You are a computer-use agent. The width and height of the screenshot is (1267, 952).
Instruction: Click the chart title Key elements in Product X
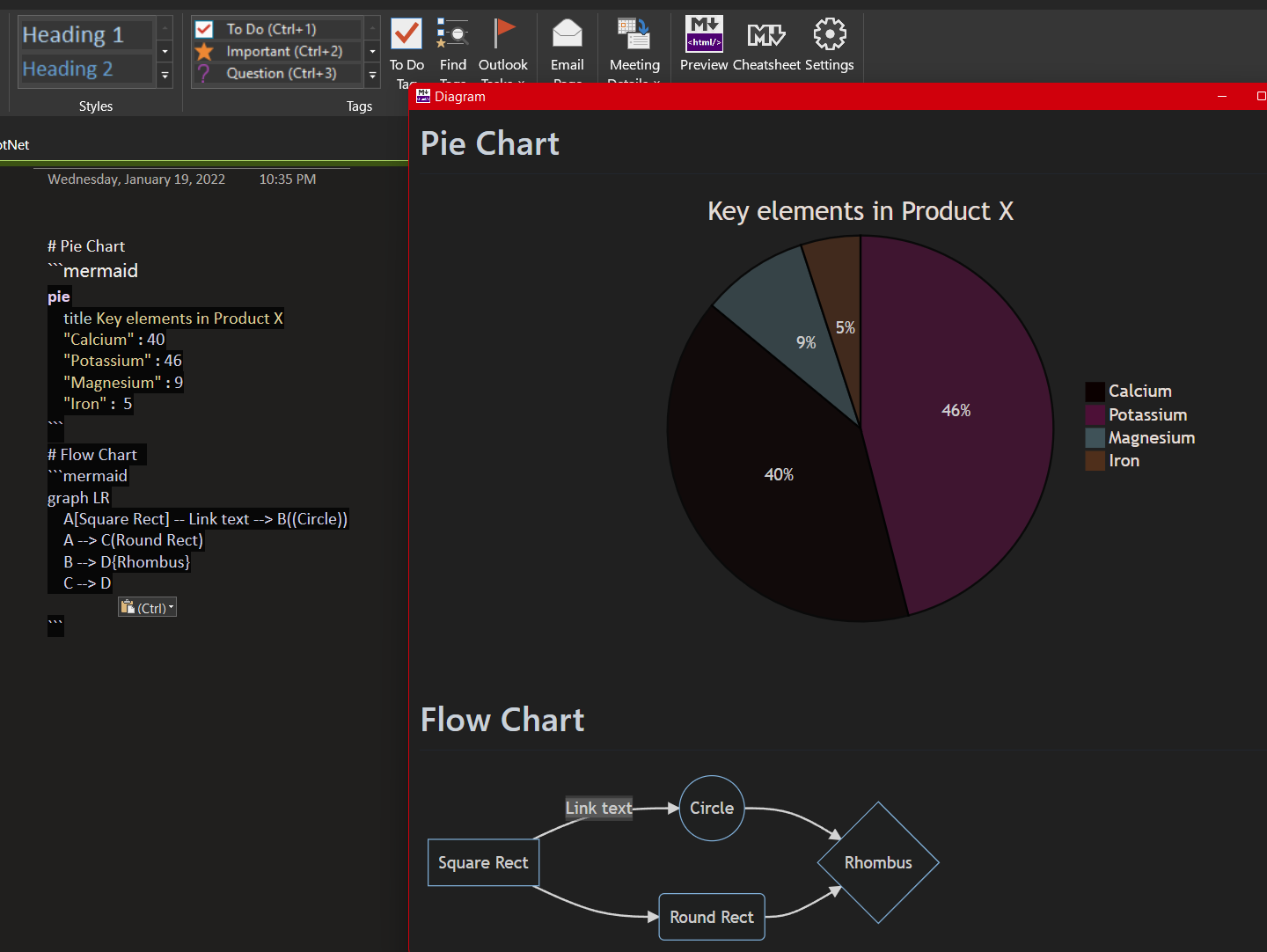click(x=861, y=211)
